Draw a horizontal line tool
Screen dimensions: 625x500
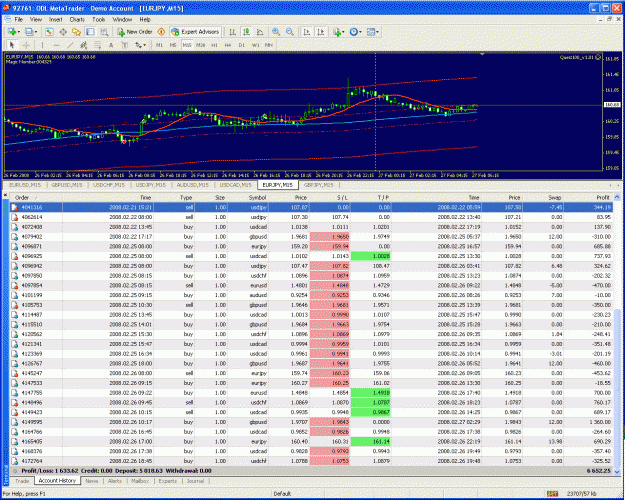tap(56, 45)
